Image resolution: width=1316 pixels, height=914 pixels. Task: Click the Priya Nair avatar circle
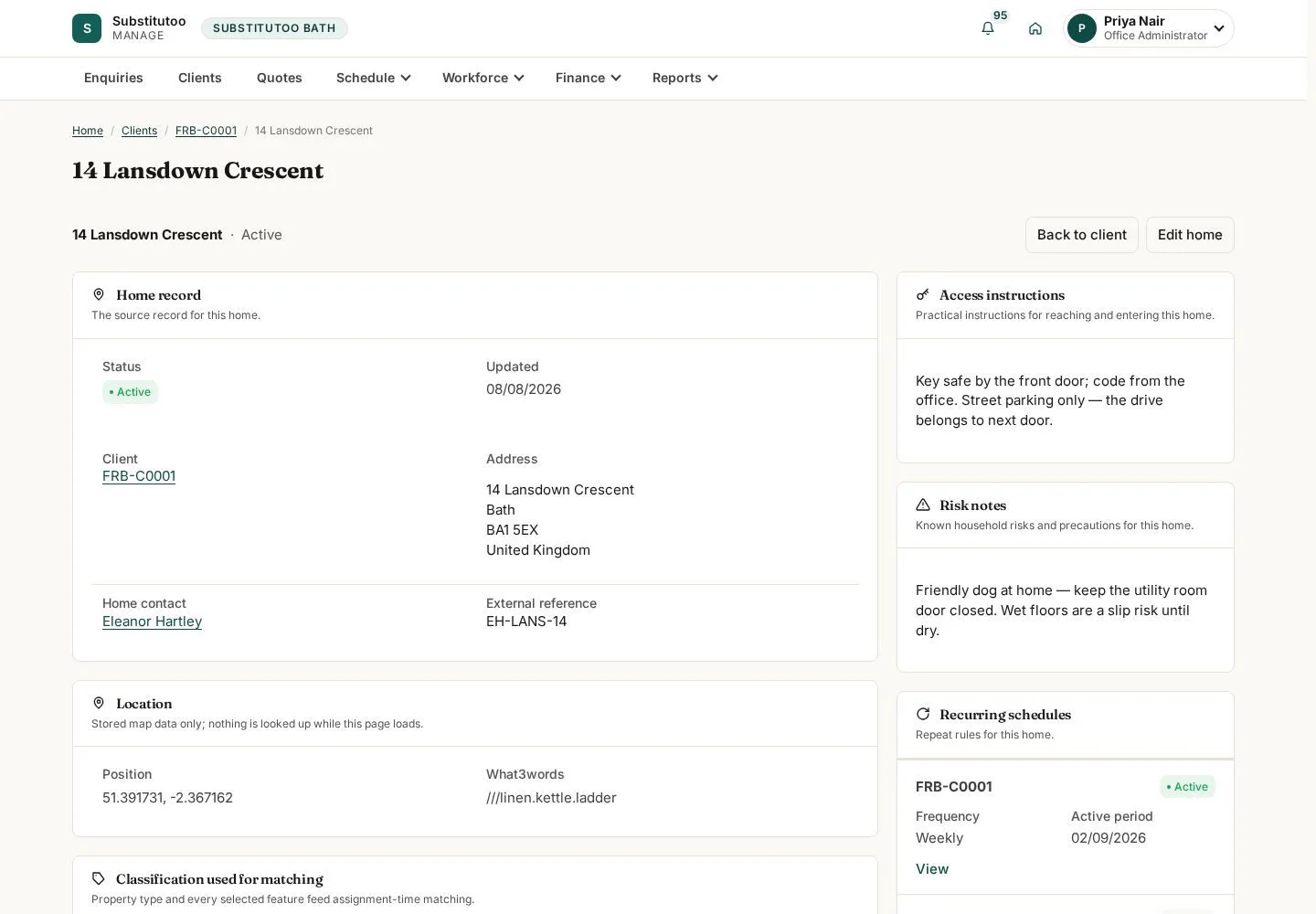[1082, 28]
